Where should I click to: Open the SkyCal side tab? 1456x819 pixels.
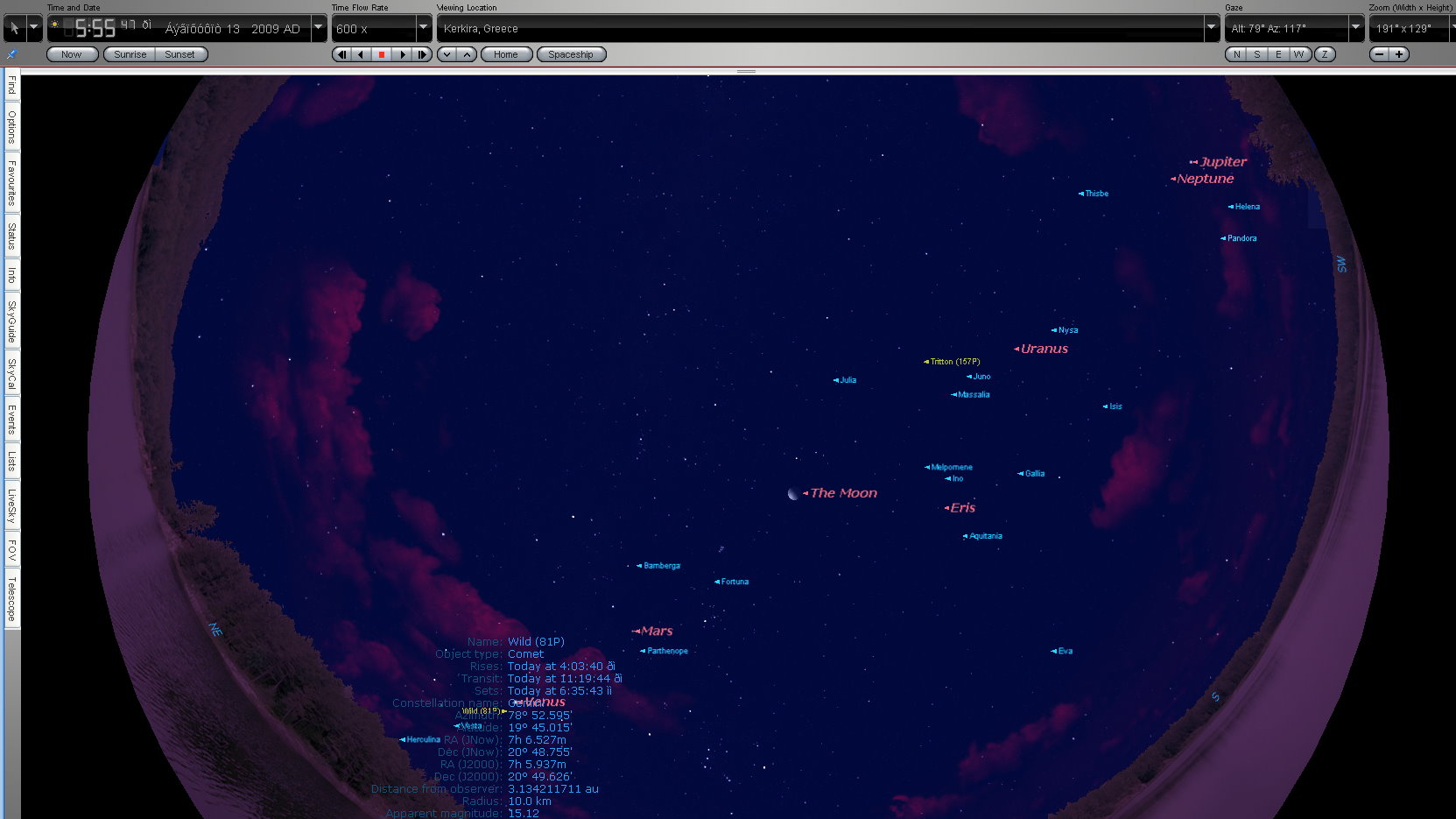click(11, 374)
